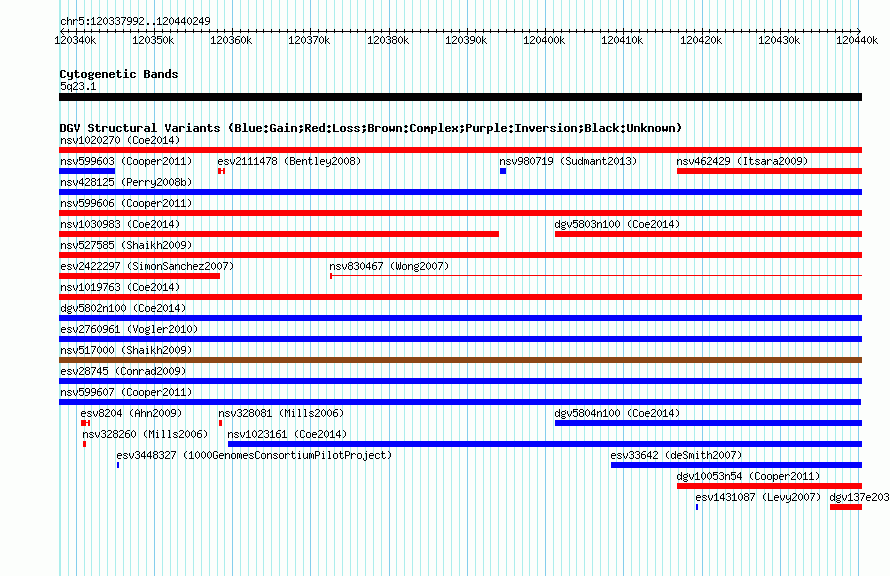This screenshot has width=890, height=576.
Task: Click the blue nsv428125 gain bar
Action: coord(460,192)
